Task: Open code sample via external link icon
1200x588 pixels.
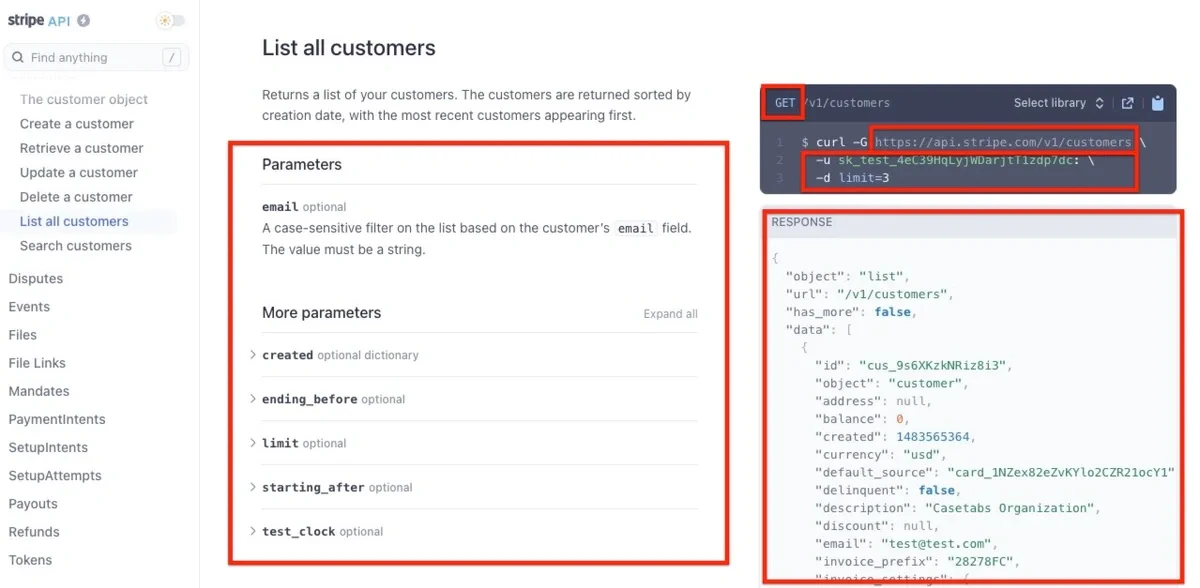Action: (1128, 102)
